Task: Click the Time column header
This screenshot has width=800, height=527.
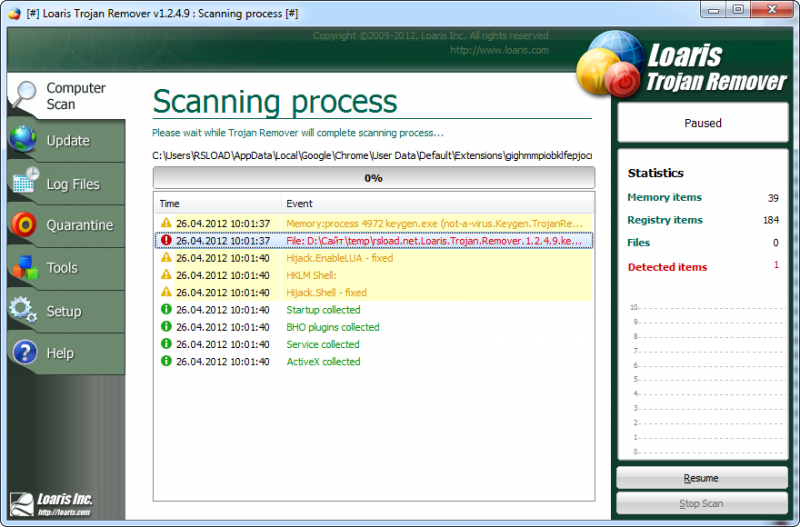Action: 217,204
